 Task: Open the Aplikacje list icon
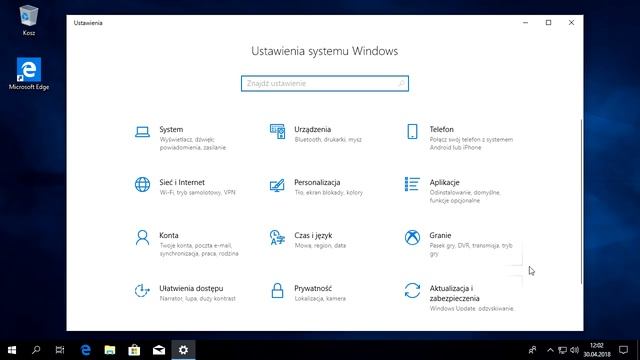412,184
